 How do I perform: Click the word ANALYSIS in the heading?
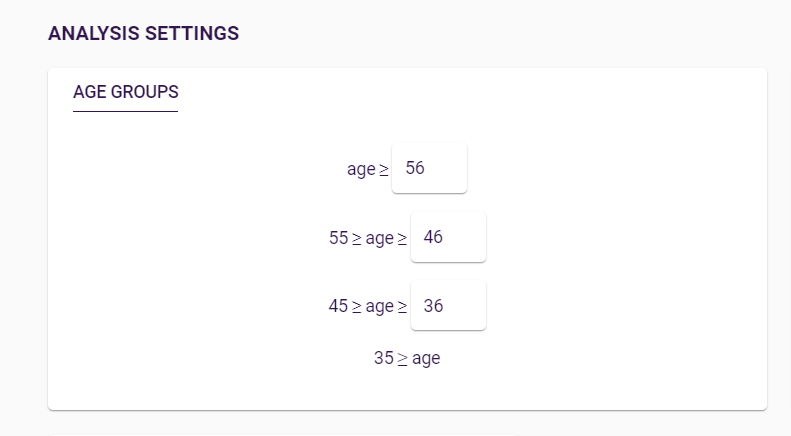(94, 33)
